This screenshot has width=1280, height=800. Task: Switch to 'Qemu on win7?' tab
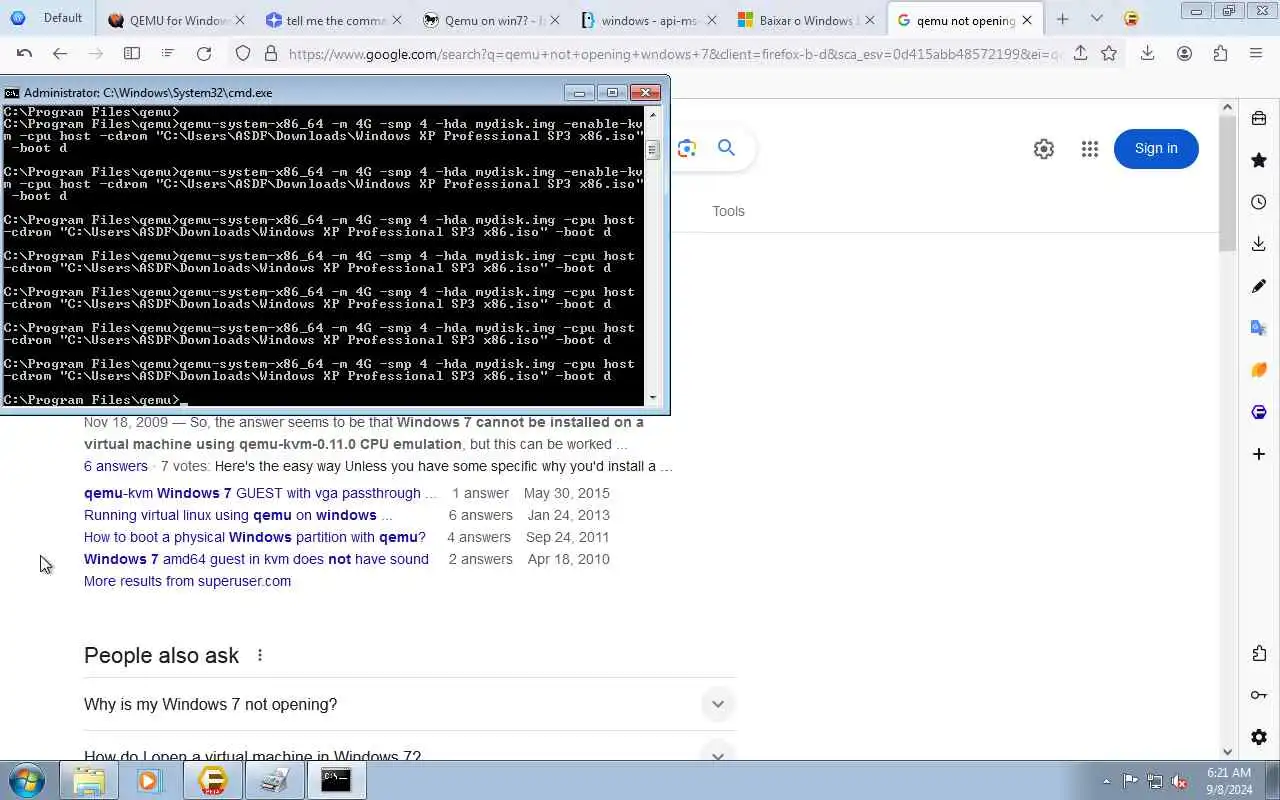coord(490,20)
